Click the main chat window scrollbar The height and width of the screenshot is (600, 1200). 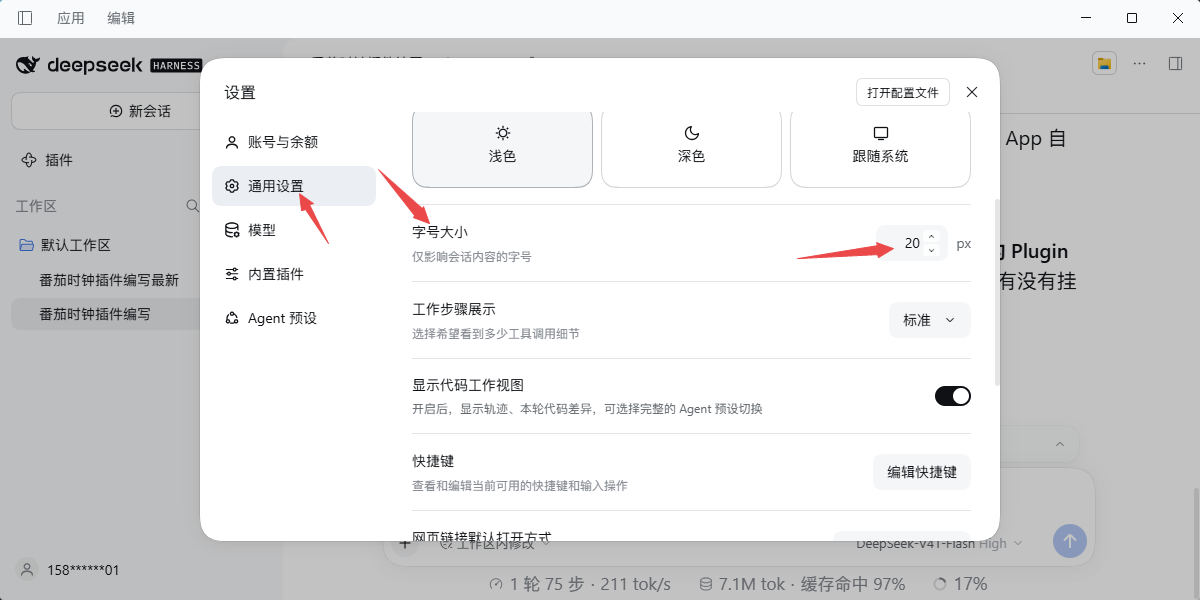1195,528
